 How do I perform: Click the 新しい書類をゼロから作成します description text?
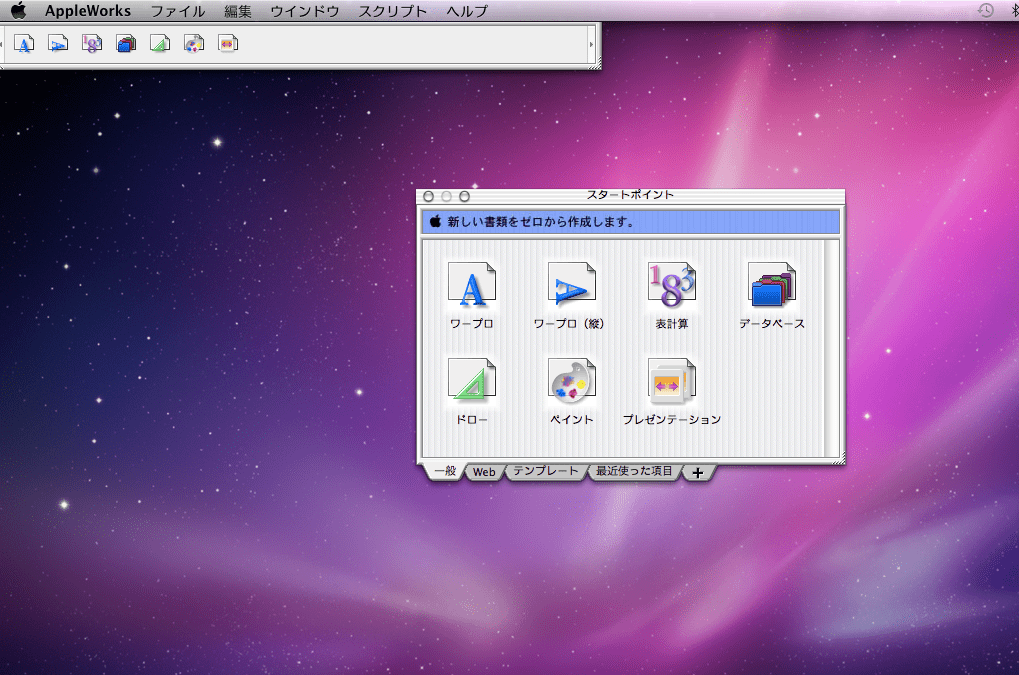click(541, 222)
